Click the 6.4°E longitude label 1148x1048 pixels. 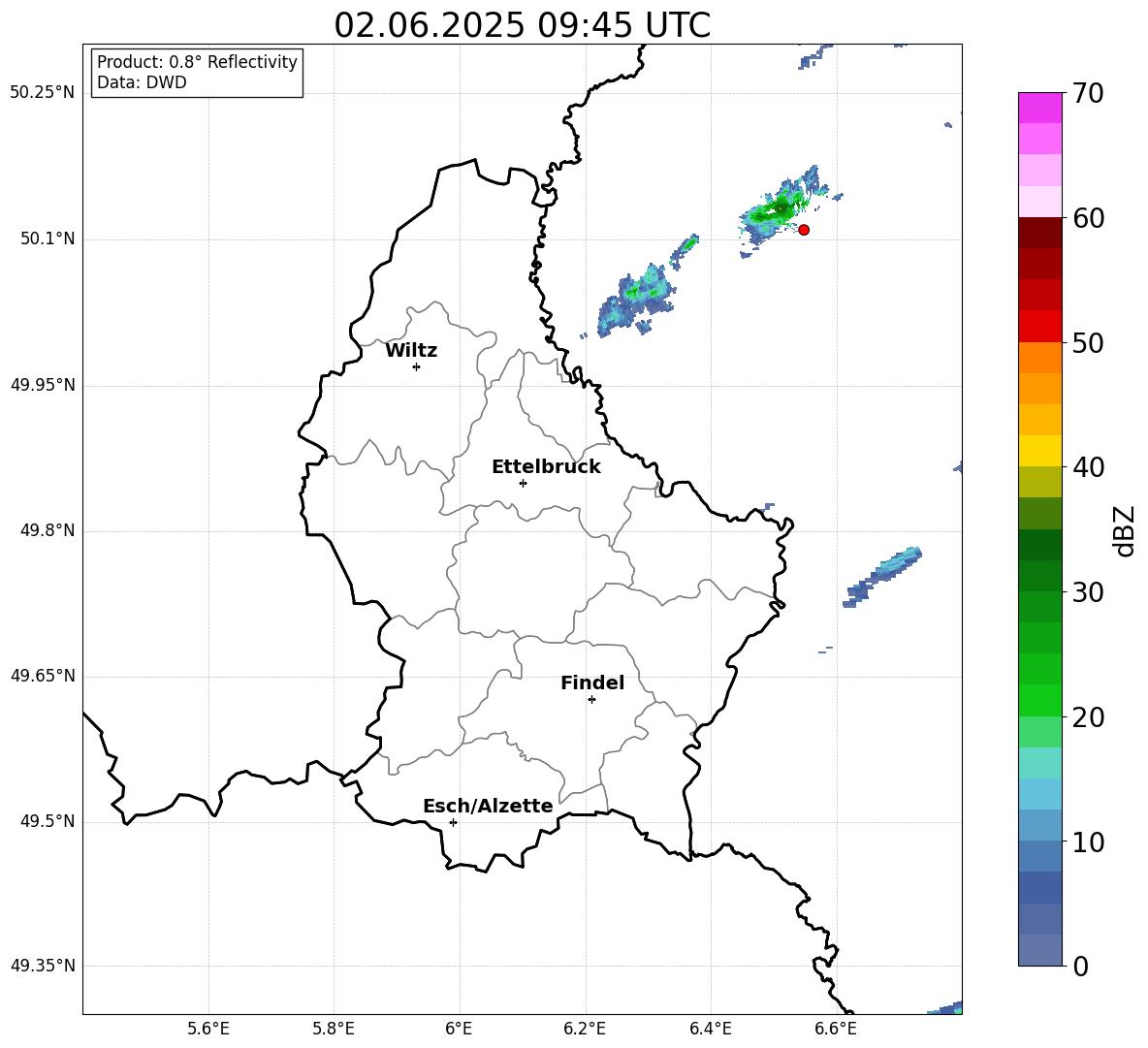710,1029
